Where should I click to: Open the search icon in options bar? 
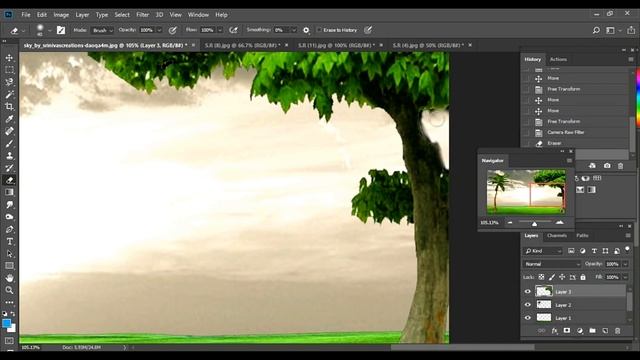tap(596, 30)
